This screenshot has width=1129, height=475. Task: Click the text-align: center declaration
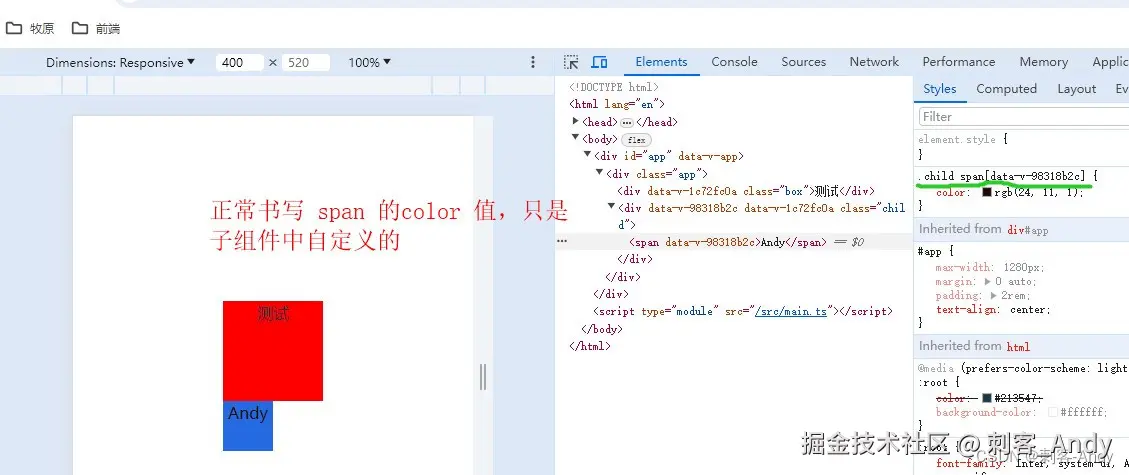993,309
